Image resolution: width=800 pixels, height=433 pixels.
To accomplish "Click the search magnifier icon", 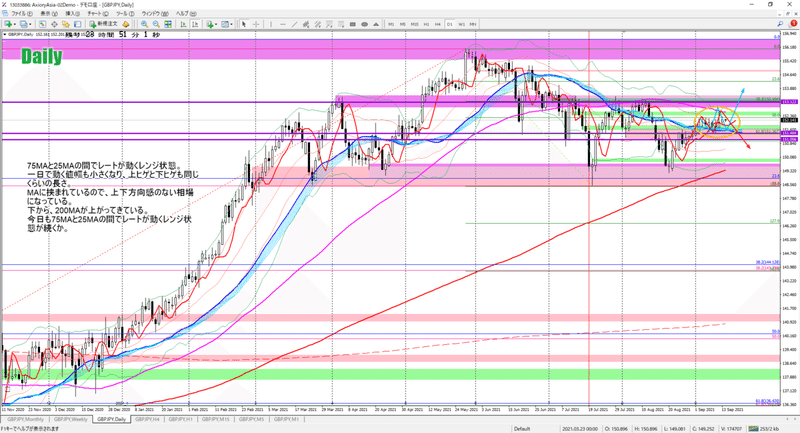I will pyautogui.click(x=780, y=24).
